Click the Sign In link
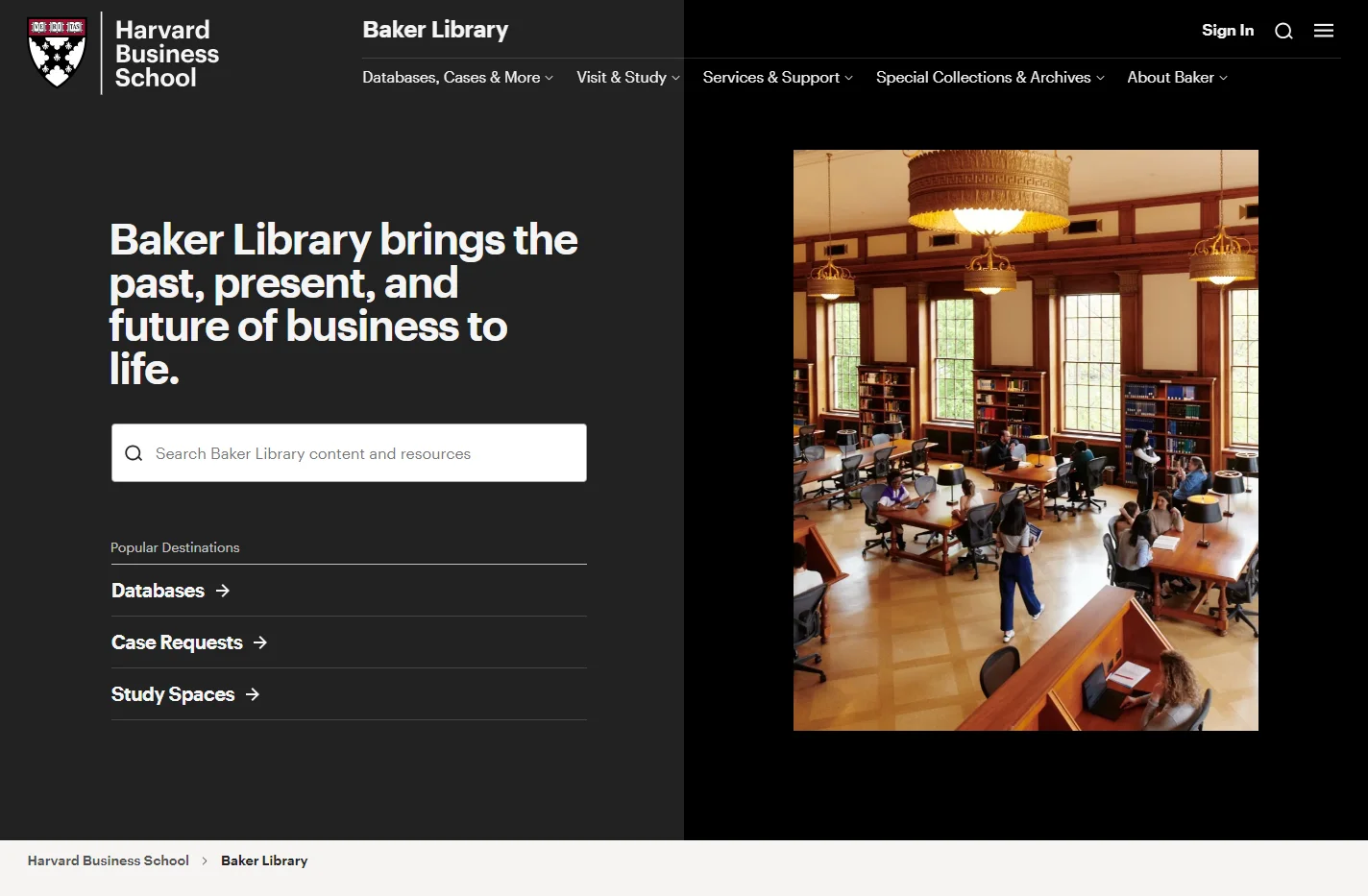The height and width of the screenshot is (896, 1368). tap(1228, 31)
